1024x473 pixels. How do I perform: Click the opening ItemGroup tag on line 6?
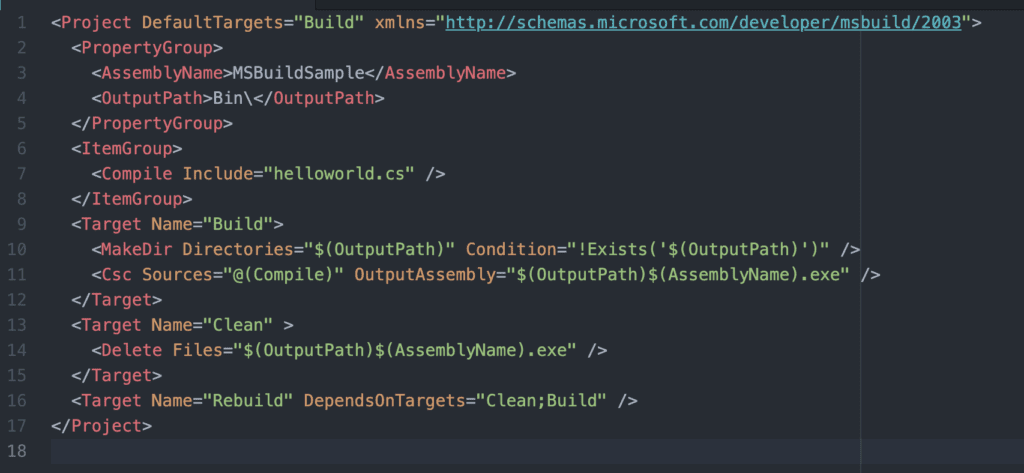(x=127, y=149)
